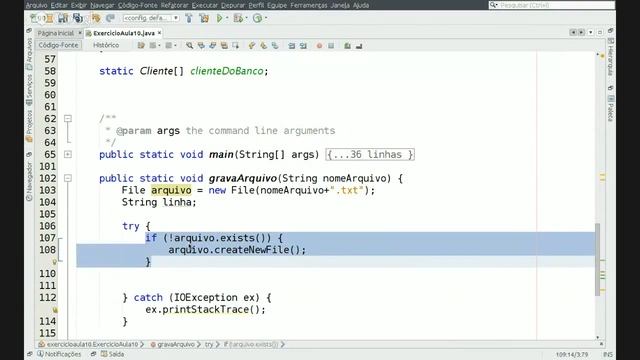The image size is (640, 360).
Task: Open the Paleta side panel
Action: [x=611, y=108]
